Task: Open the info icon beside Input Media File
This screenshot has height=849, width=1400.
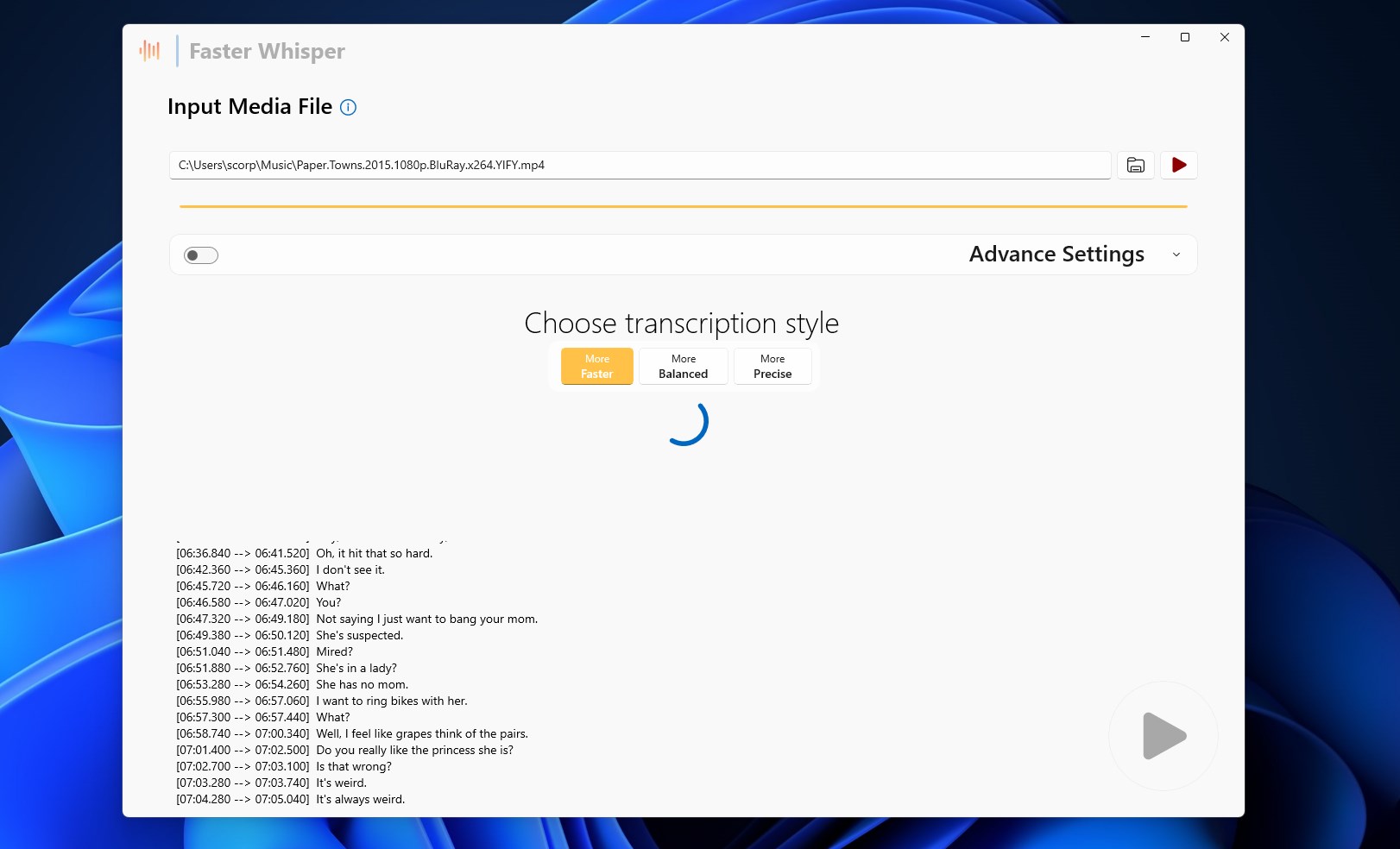Action: pos(348,107)
